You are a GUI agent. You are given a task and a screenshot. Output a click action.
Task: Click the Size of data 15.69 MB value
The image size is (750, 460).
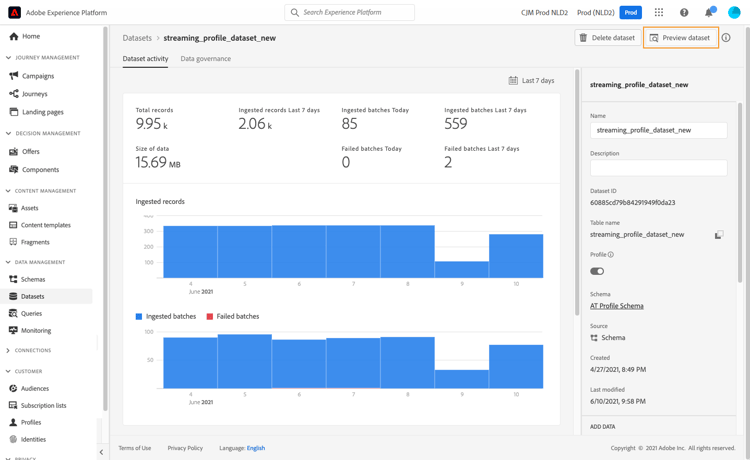pyautogui.click(x=158, y=163)
